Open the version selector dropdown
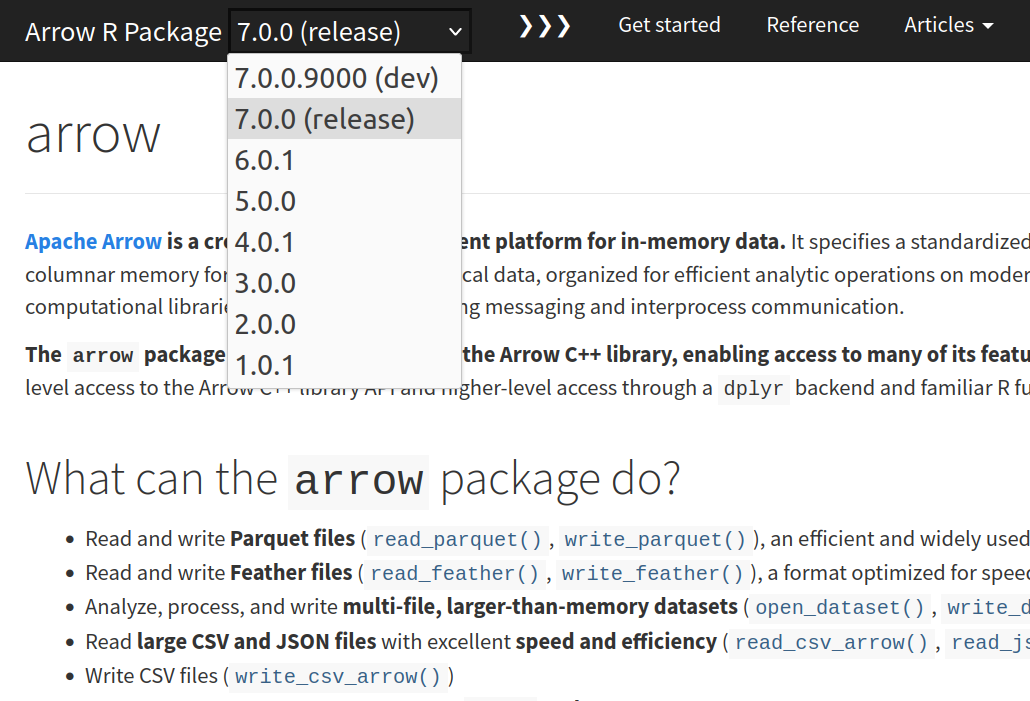This screenshot has width=1030, height=701. point(349,32)
